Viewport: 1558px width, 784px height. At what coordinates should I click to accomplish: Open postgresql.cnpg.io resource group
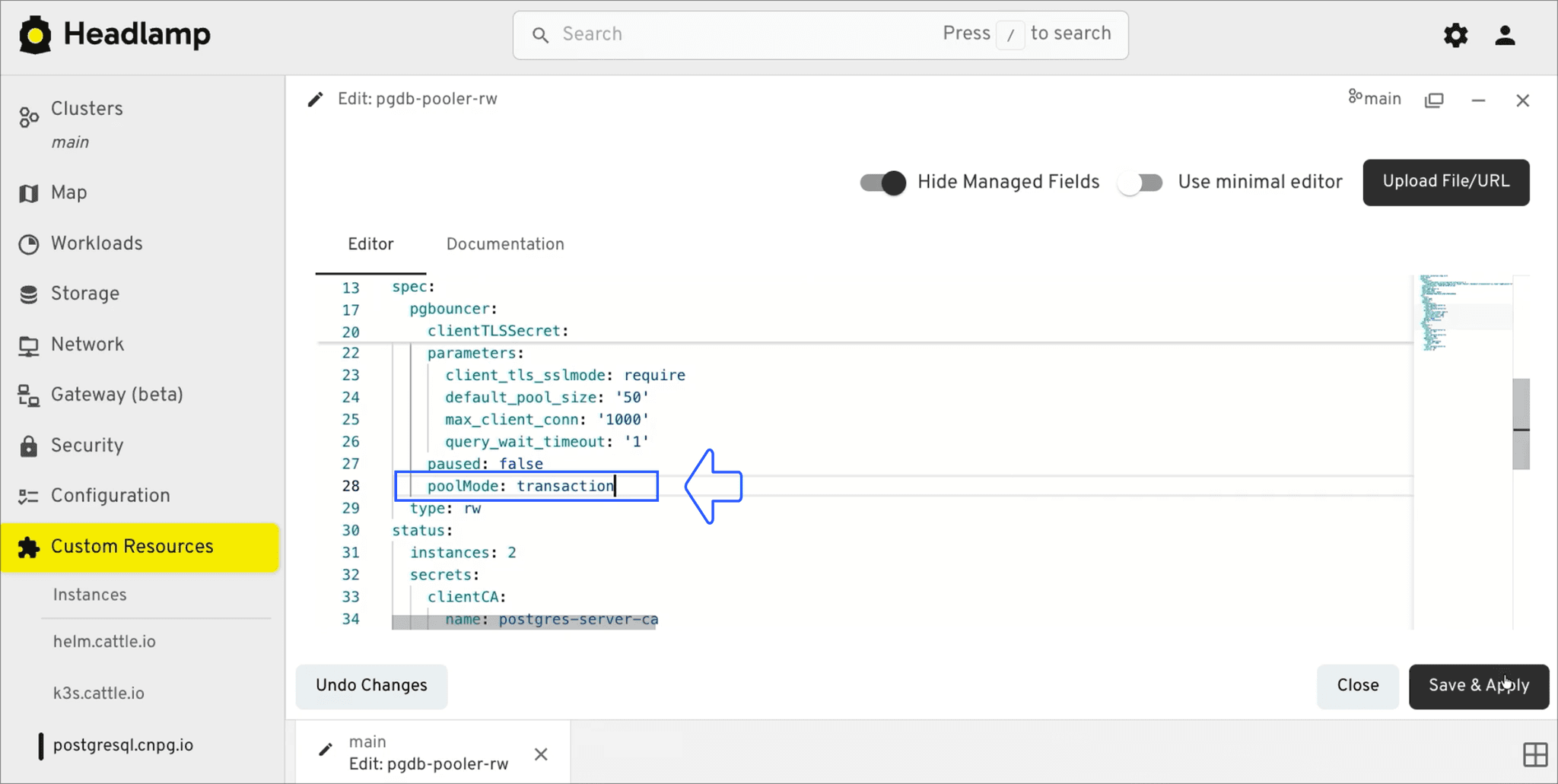(123, 745)
